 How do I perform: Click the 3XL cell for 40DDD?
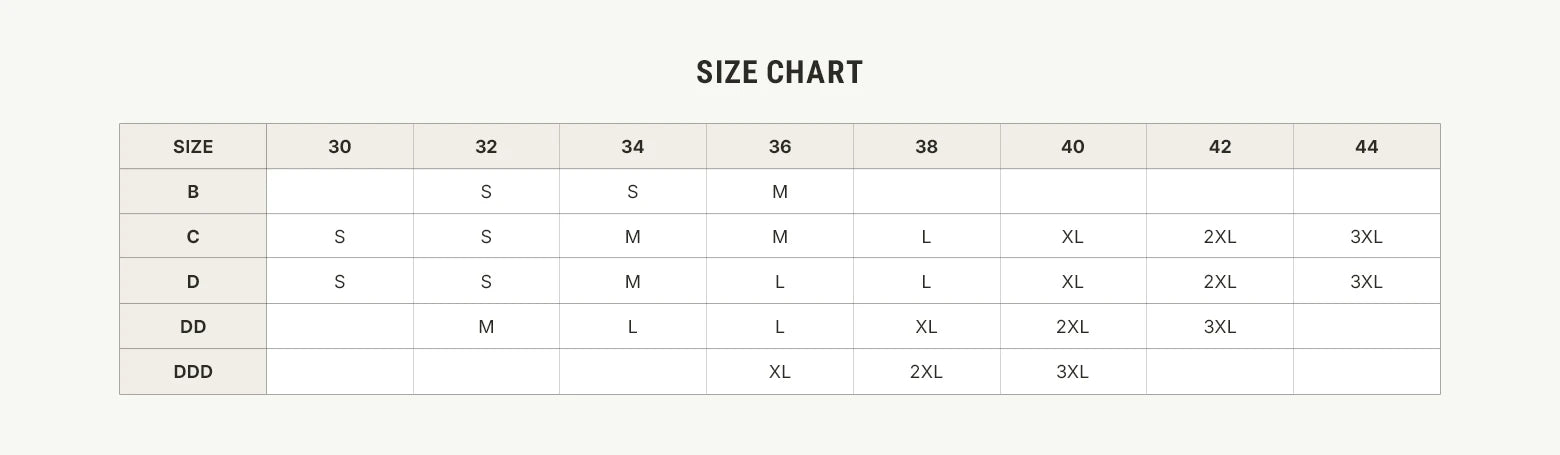[x=1073, y=371]
